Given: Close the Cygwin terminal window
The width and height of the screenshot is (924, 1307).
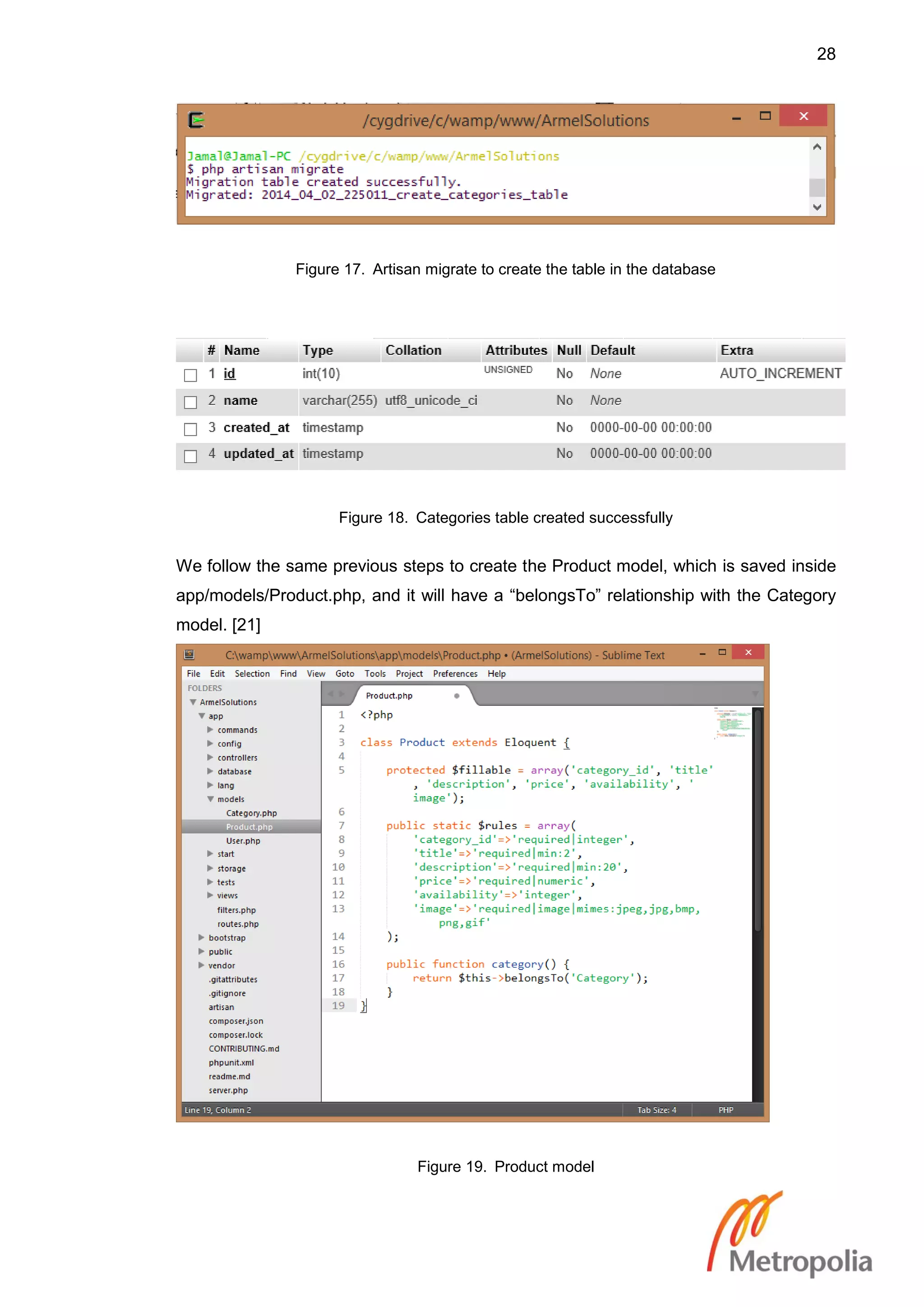Looking at the screenshot, I should [x=804, y=116].
